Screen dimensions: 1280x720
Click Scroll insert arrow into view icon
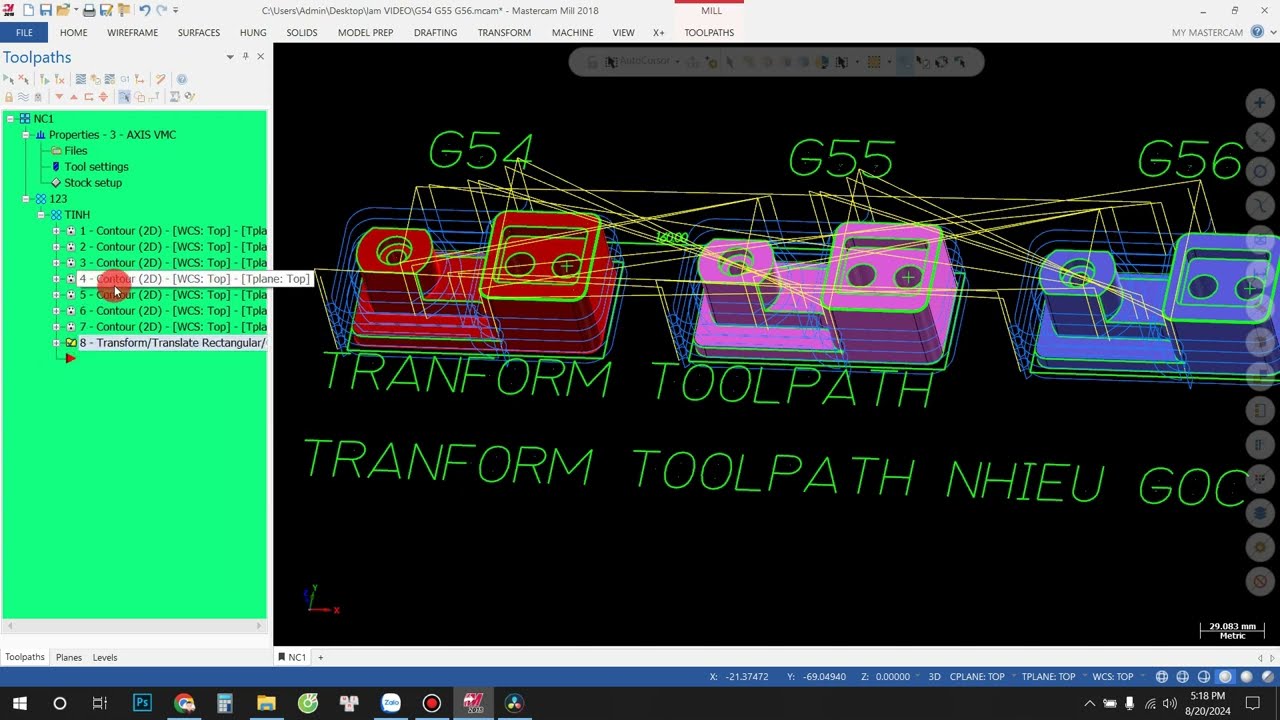tap(103, 97)
